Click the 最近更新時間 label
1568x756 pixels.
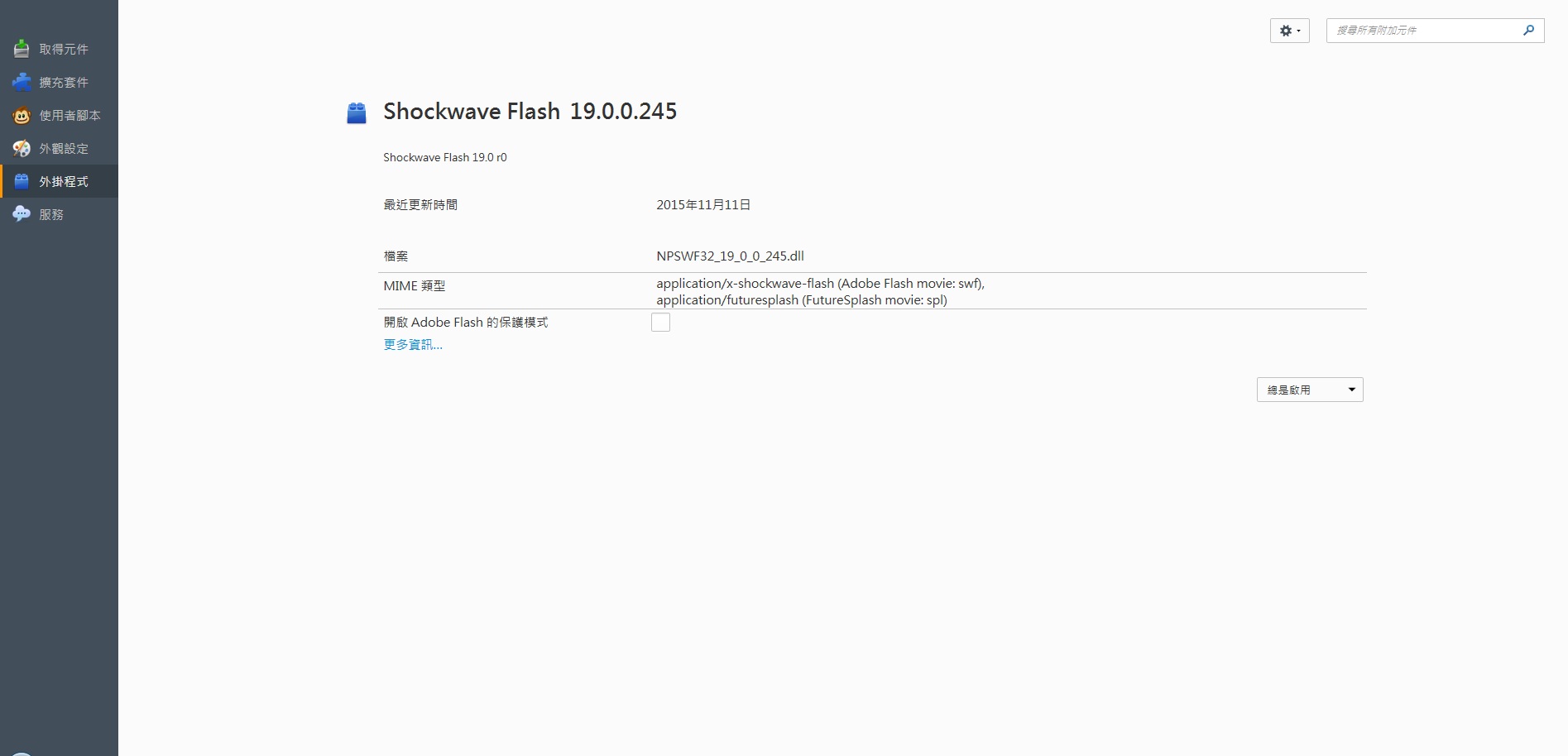point(420,205)
